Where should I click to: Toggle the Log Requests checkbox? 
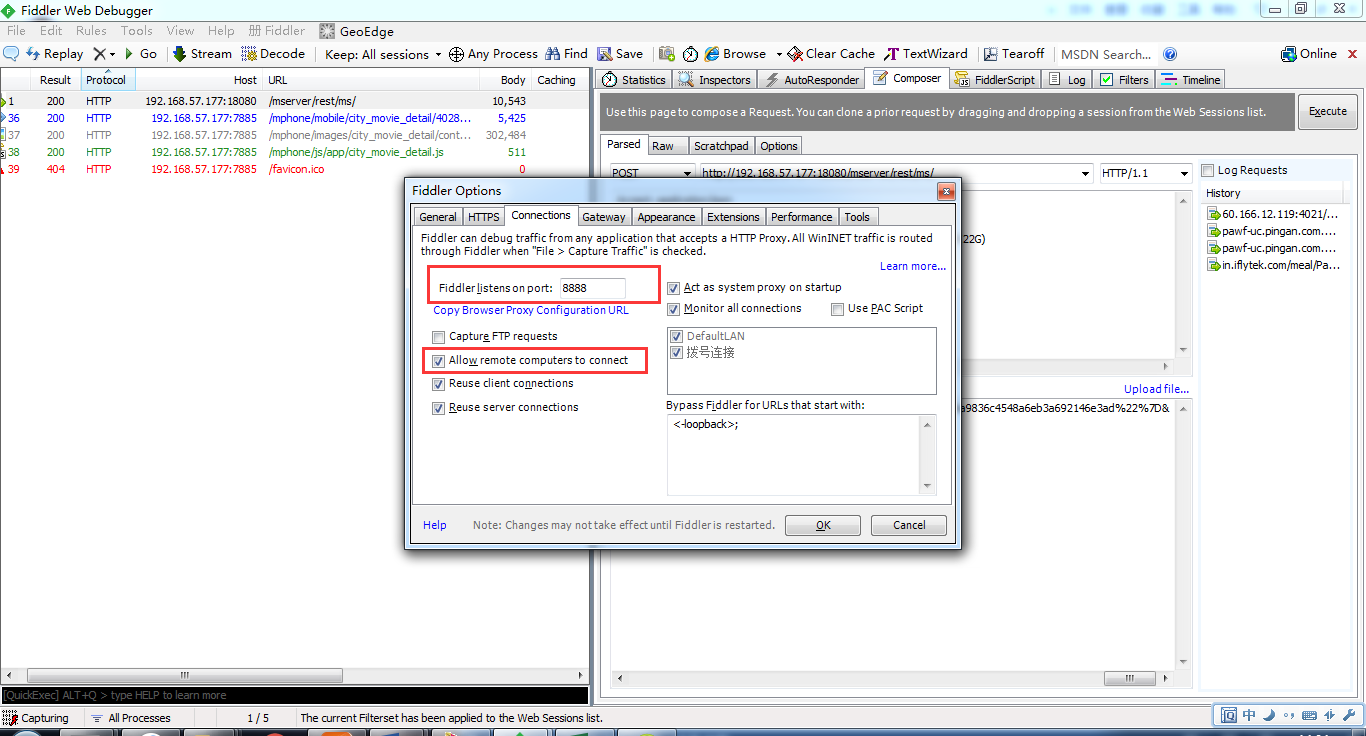pos(1208,170)
